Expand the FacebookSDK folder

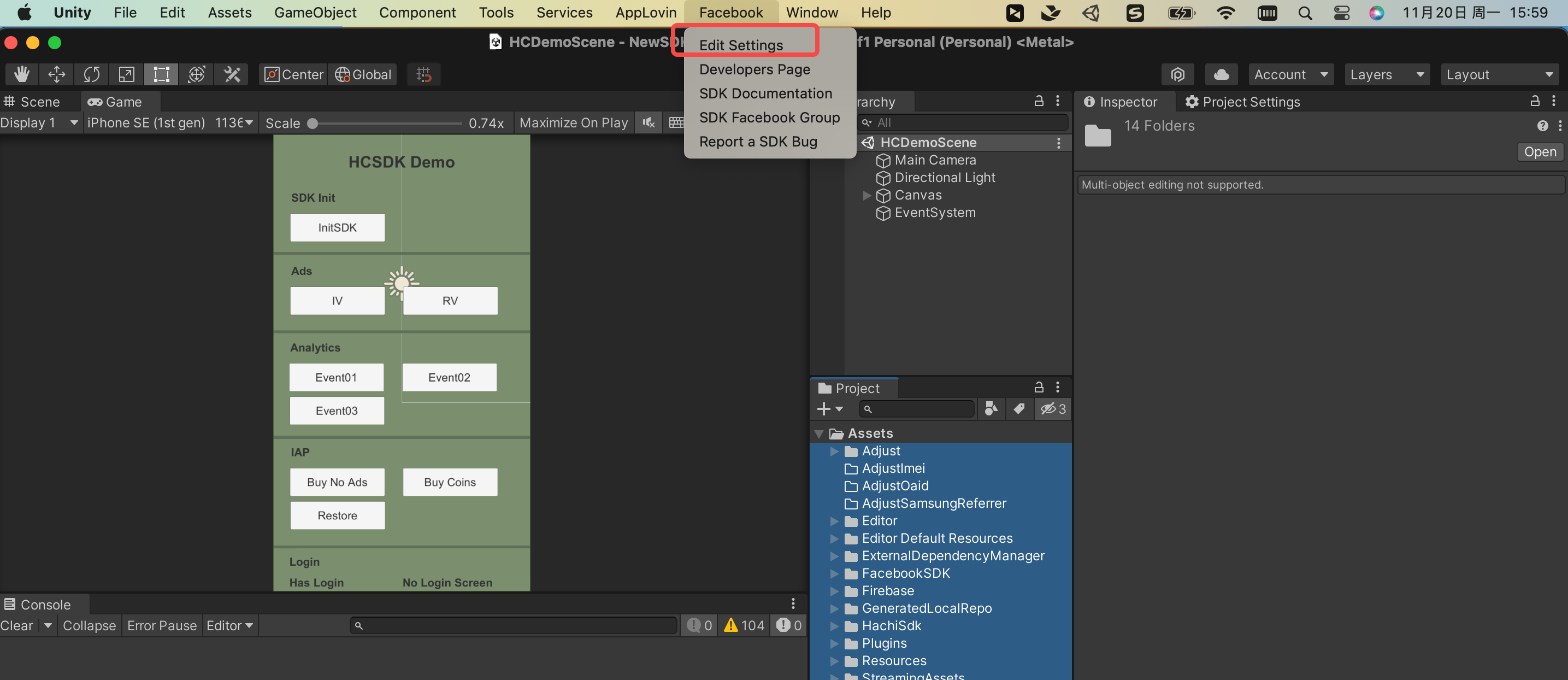(834, 573)
